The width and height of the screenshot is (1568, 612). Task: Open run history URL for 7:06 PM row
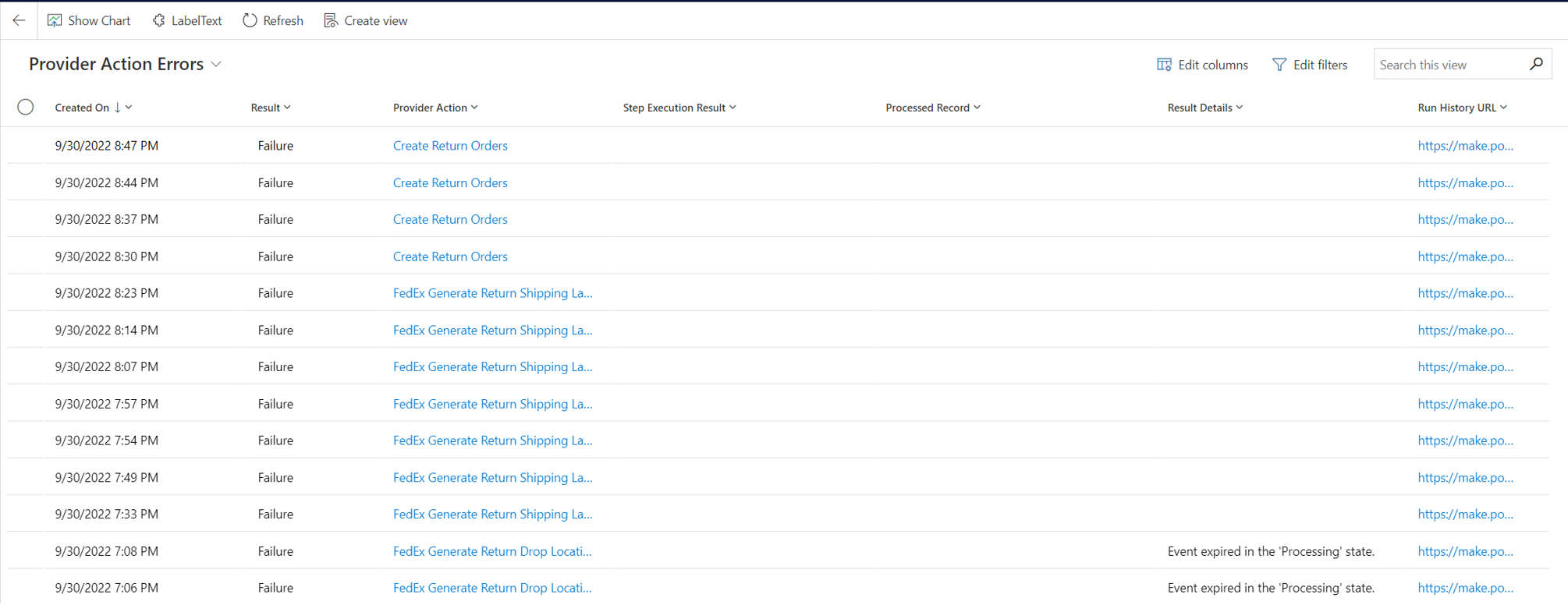pyautogui.click(x=1466, y=588)
